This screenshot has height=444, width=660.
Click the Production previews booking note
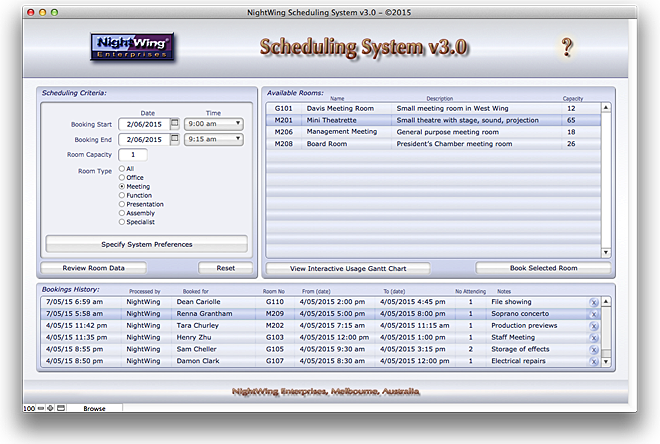point(524,325)
